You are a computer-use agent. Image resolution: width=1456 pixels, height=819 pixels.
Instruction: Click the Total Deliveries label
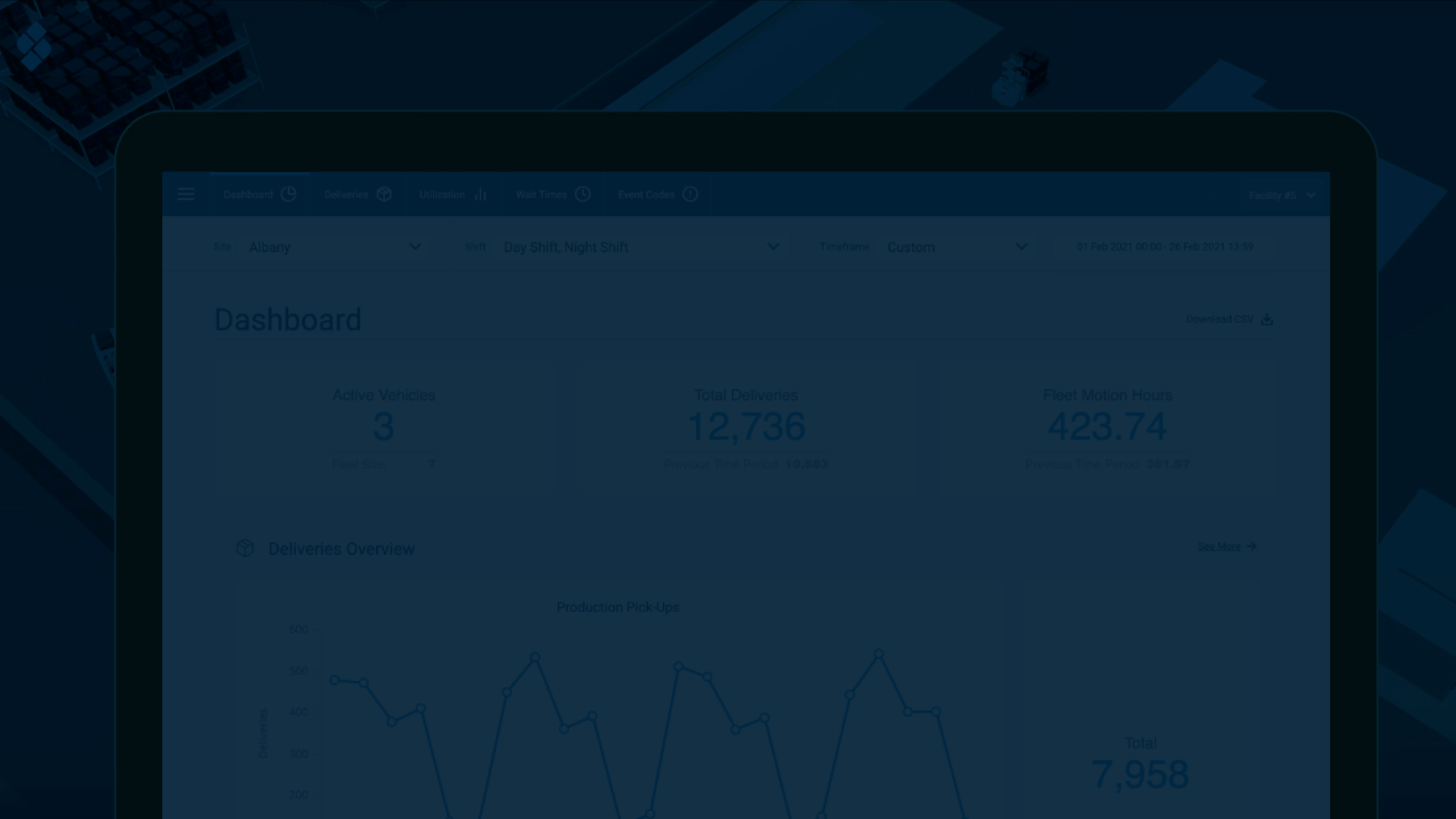pyautogui.click(x=746, y=395)
